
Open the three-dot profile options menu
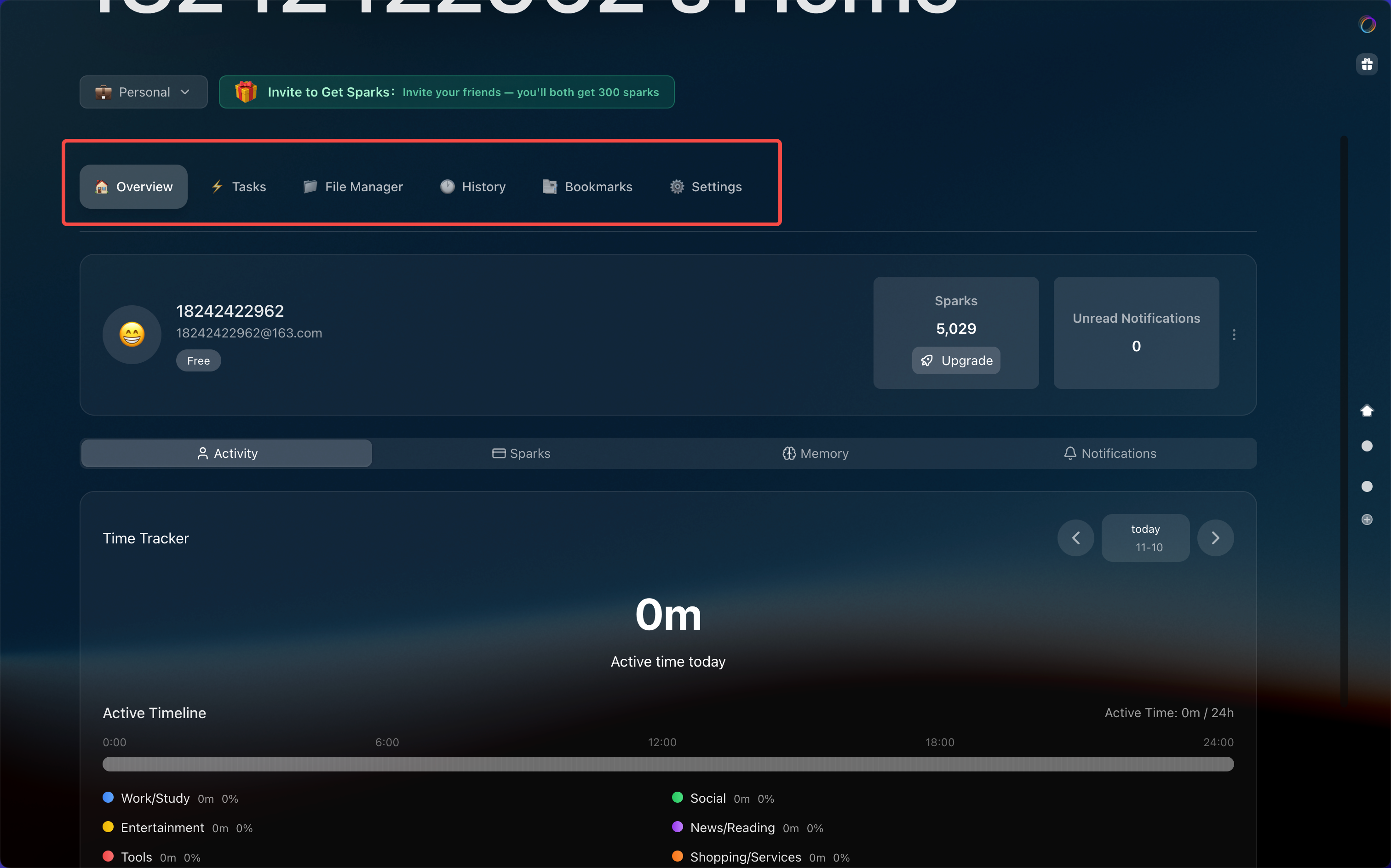pyautogui.click(x=1234, y=335)
